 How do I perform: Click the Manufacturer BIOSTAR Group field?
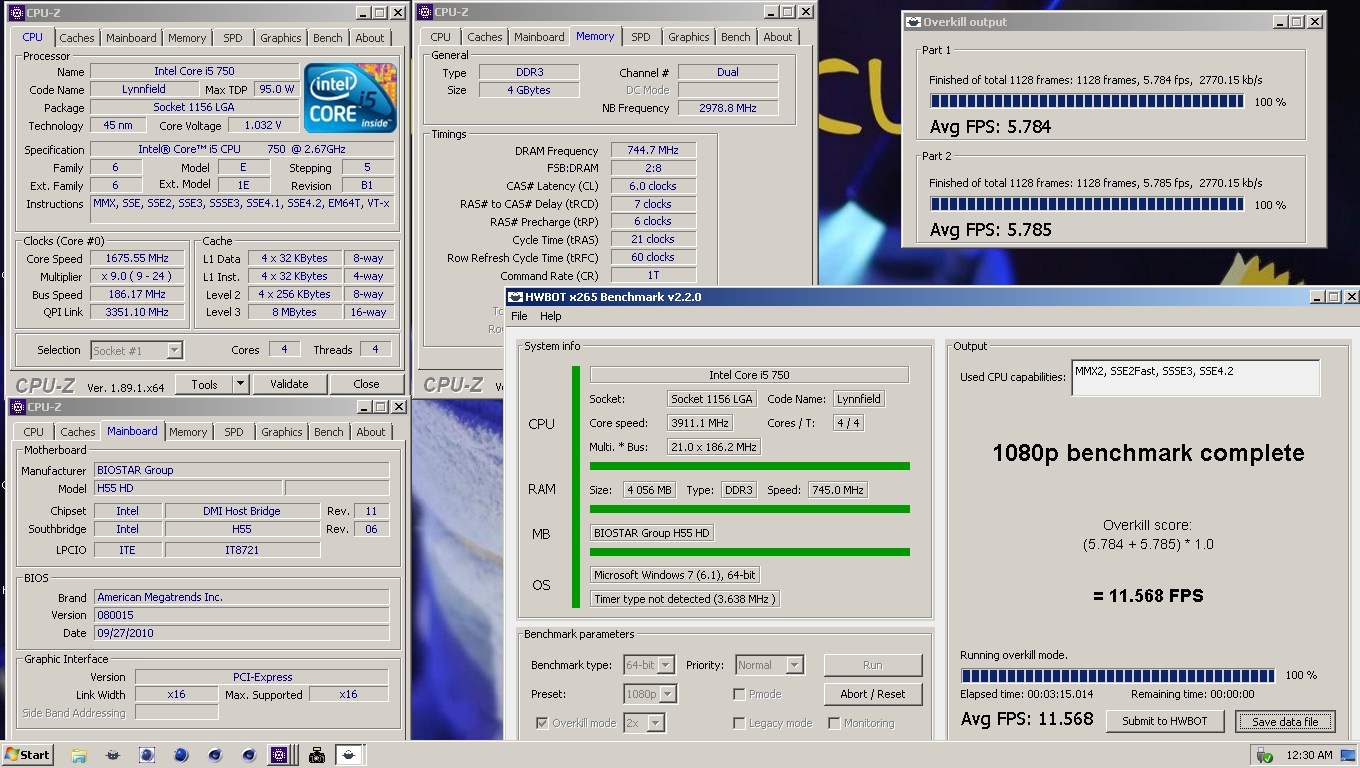tap(240, 470)
